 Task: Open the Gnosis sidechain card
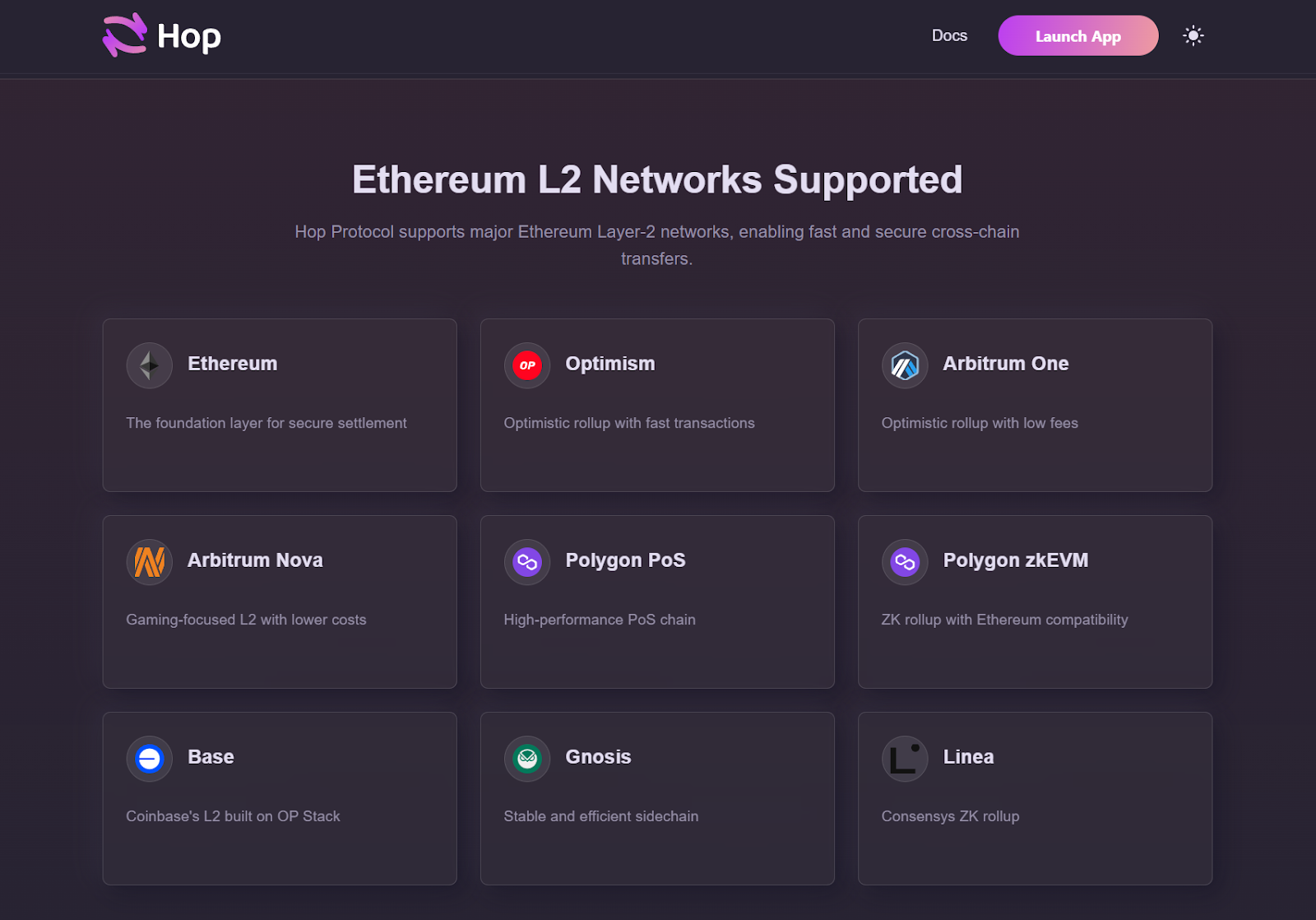[657, 798]
